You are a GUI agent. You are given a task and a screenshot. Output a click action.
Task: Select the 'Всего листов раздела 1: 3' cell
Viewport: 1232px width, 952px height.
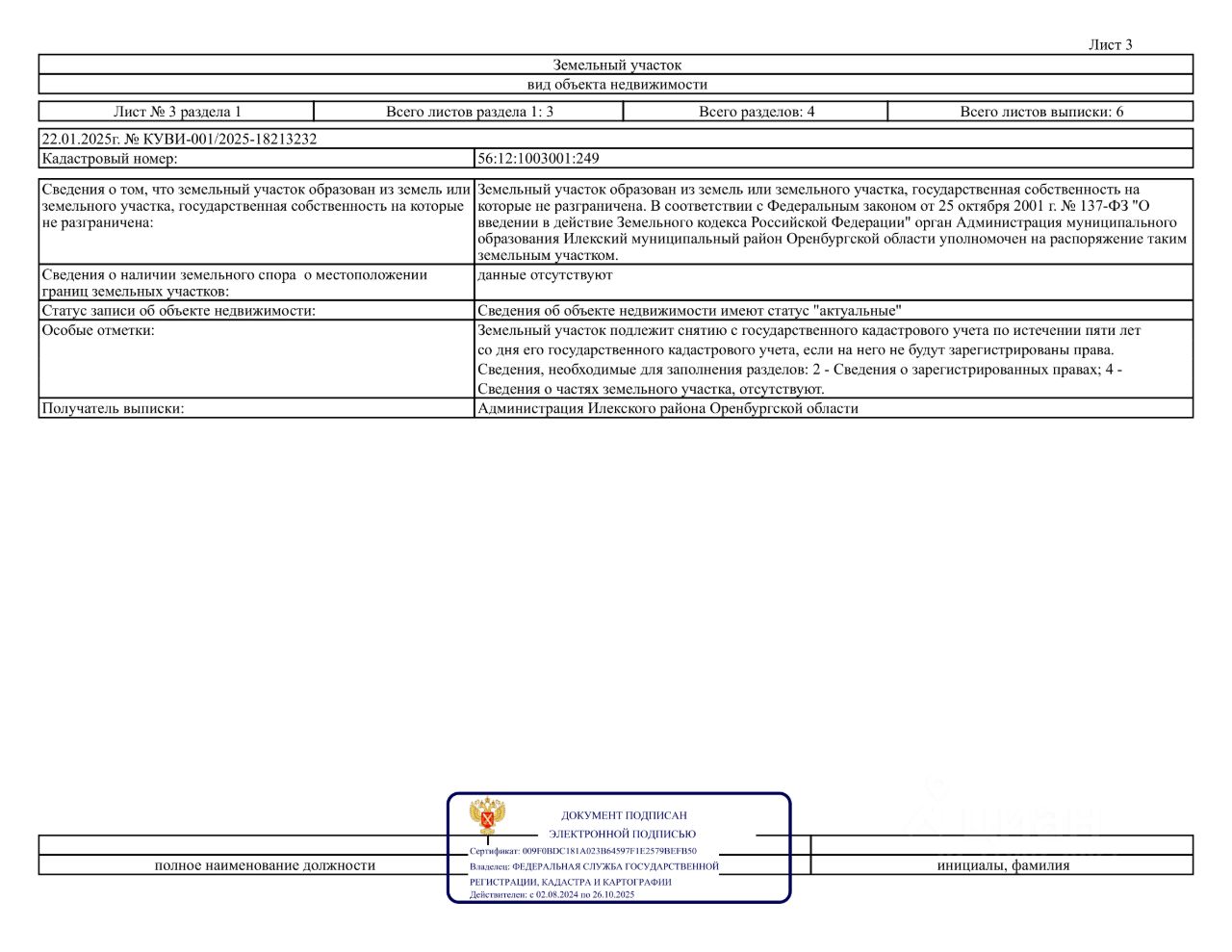(x=469, y=112)
